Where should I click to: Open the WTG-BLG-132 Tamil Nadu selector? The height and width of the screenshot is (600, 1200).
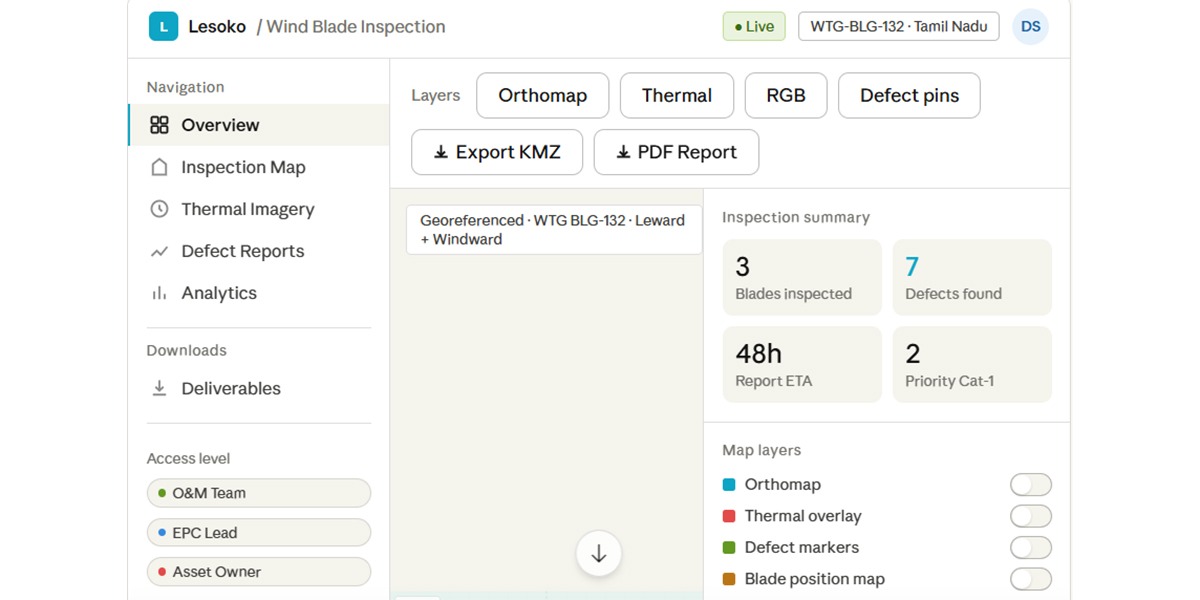point(898,27)
